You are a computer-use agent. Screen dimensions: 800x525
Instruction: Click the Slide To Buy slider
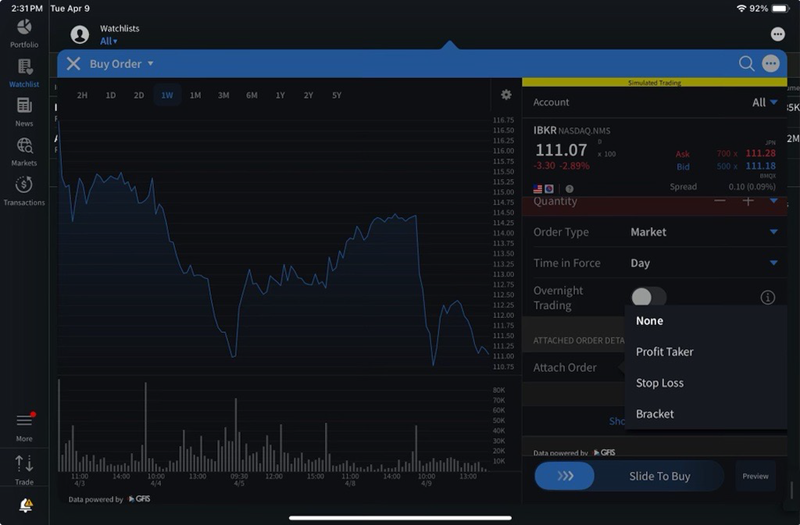click(x=629, y=476)
